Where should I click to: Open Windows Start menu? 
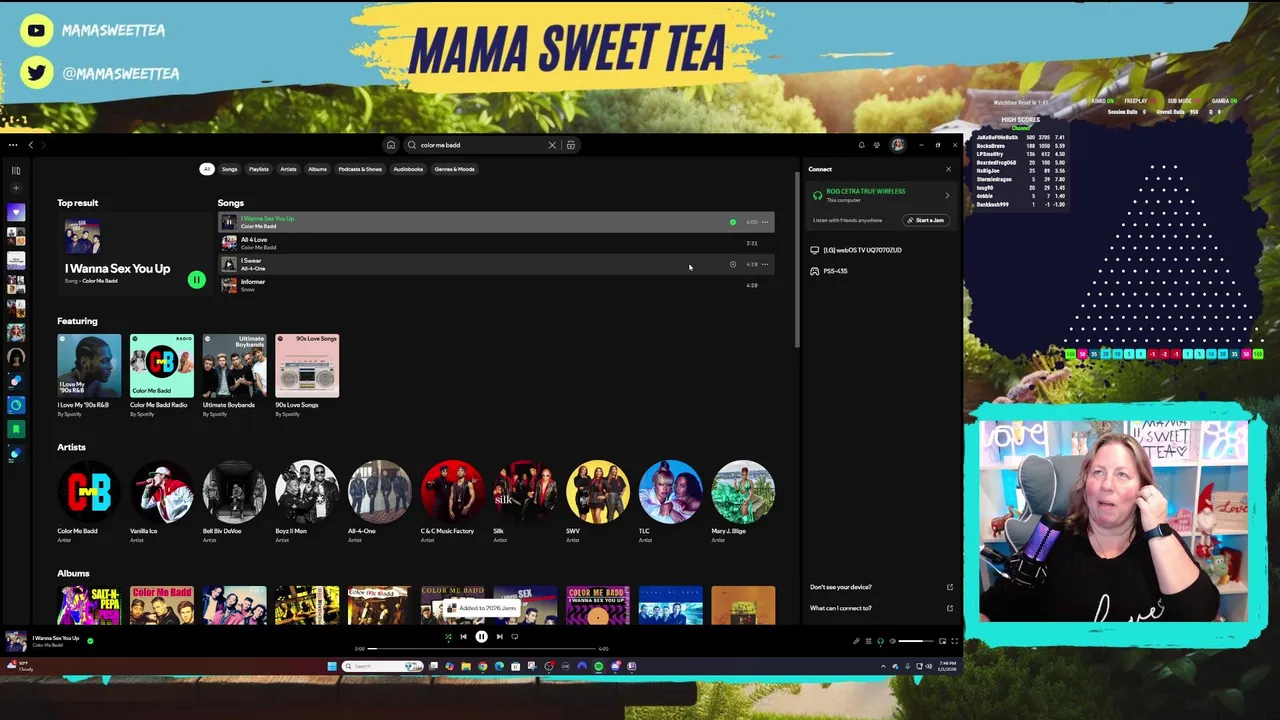tap(332, 666)
